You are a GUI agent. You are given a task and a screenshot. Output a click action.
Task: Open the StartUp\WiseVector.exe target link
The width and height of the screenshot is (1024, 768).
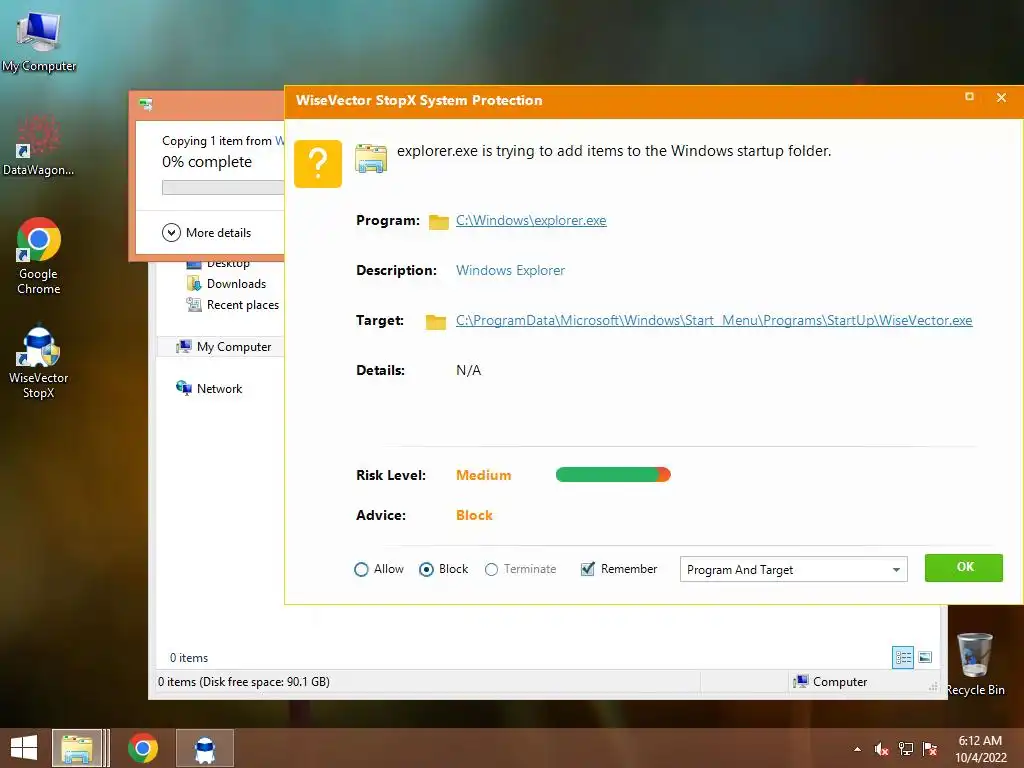point(714,320)
